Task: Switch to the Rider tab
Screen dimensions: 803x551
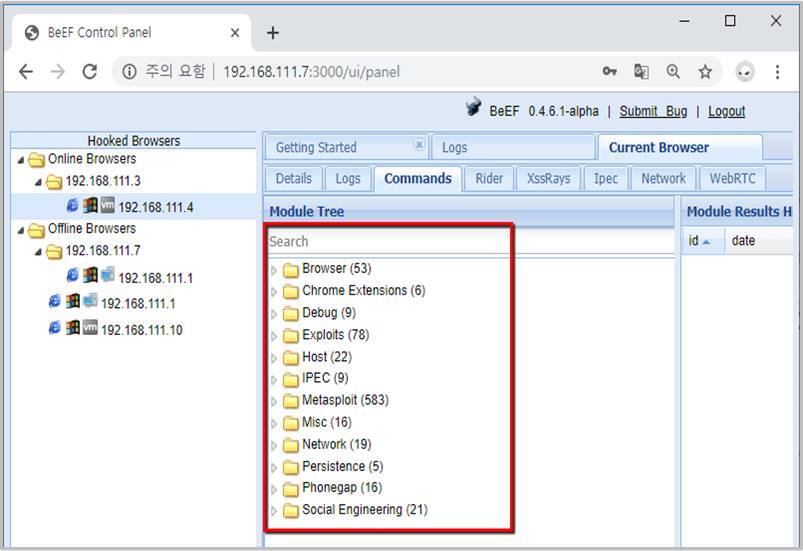Action: [x=489, y=178]
